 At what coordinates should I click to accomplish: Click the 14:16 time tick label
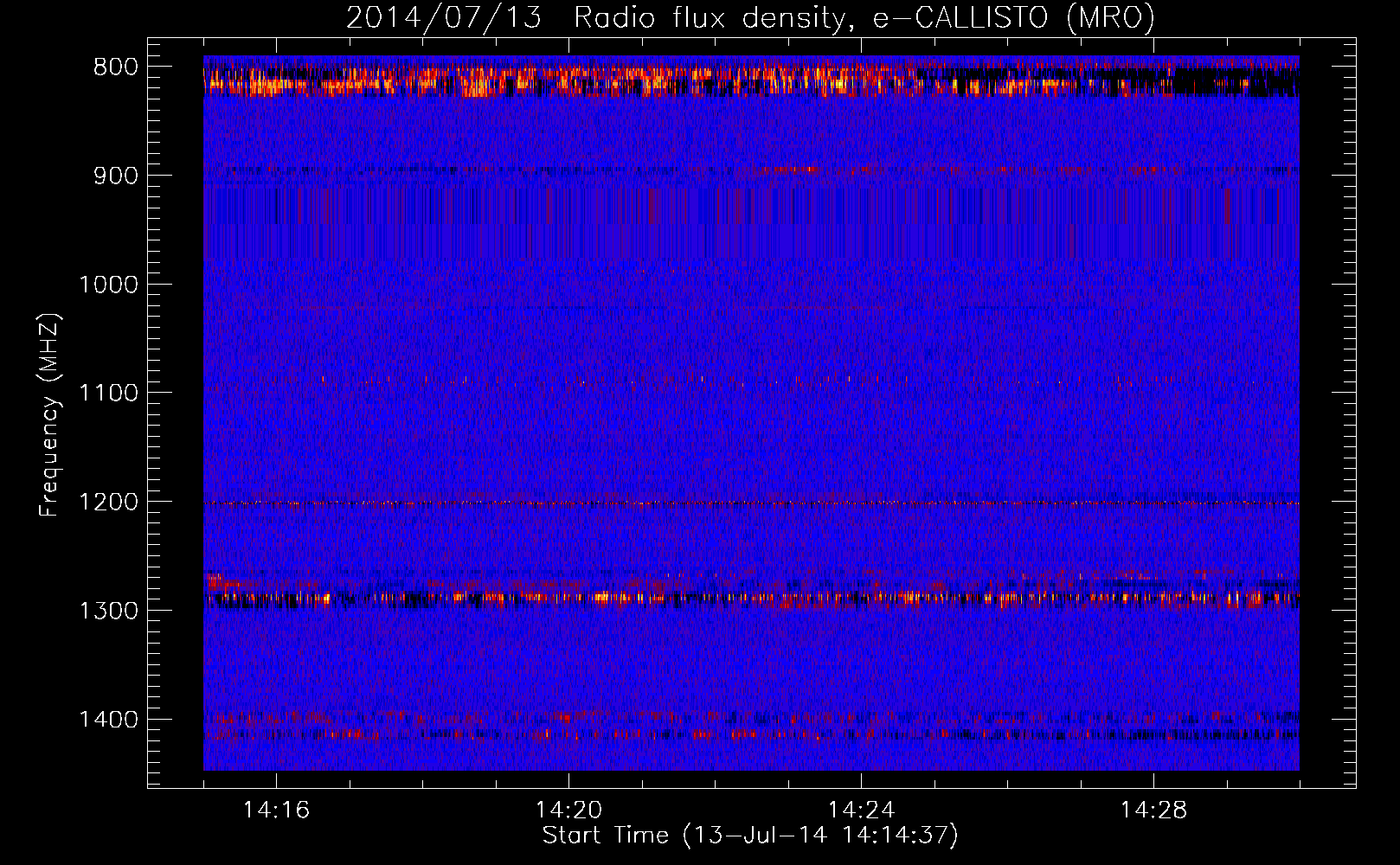point(276,811)
